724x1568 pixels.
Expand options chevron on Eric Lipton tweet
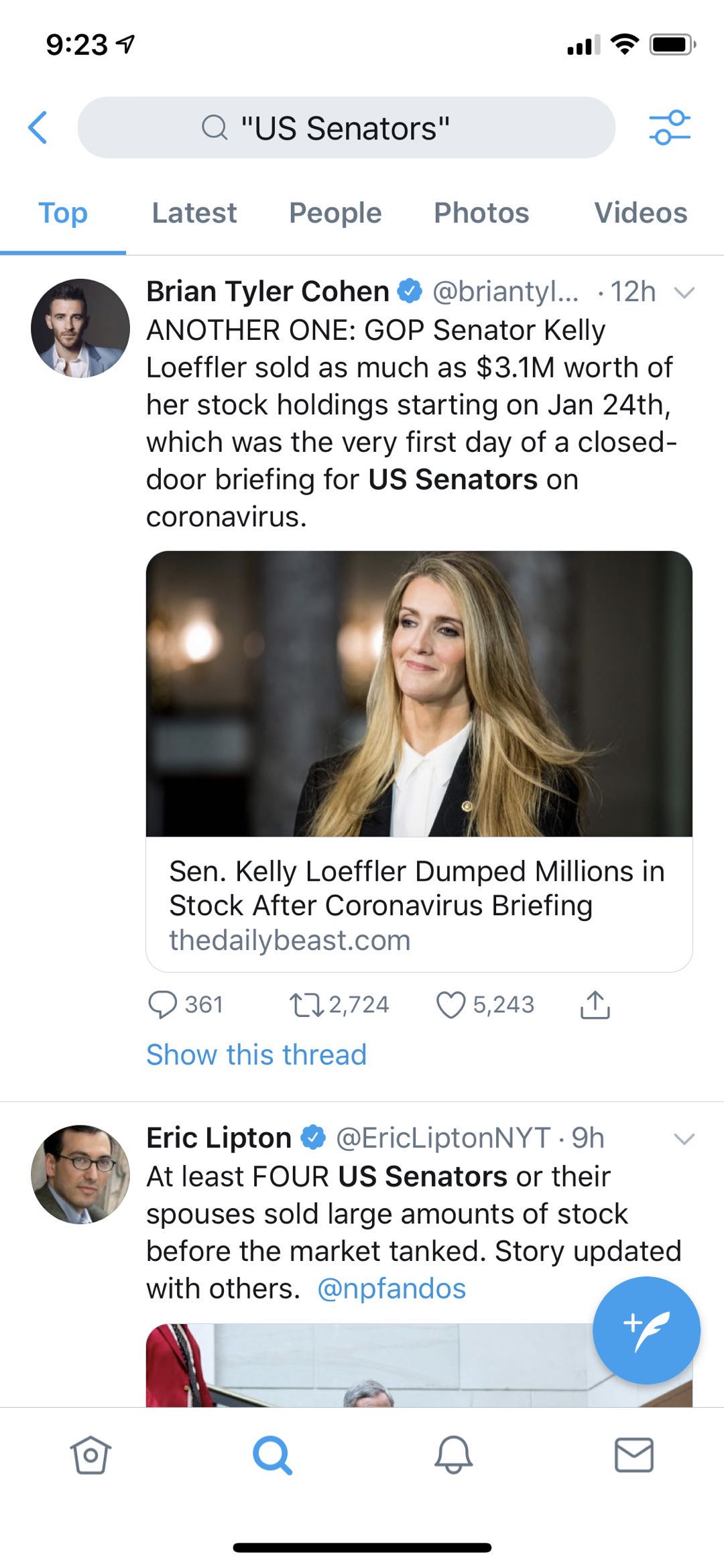684,1138
